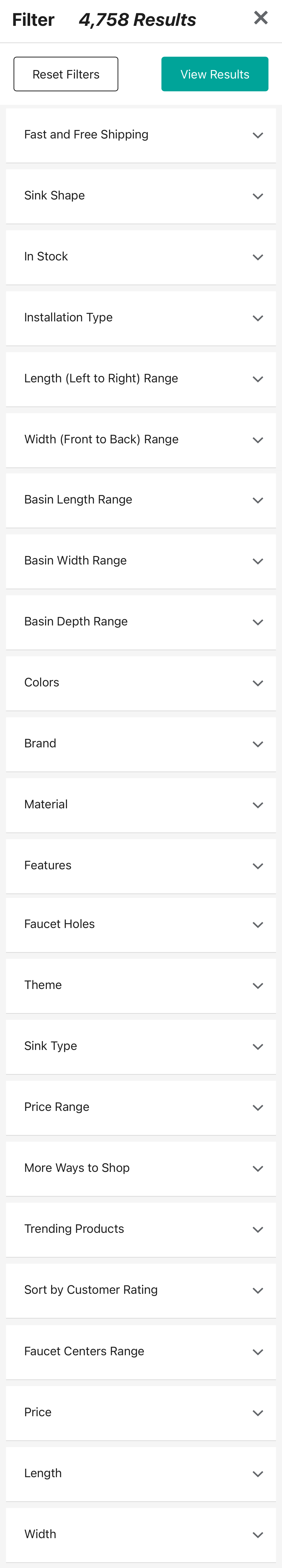Expand the Theme filter
Screen dimensions: 282x1568
click(141, 985)
